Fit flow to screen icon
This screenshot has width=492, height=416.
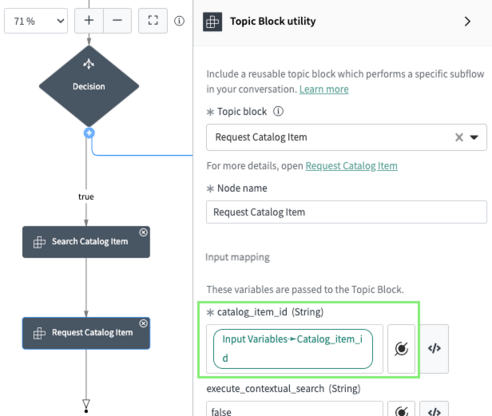pos(153,21)
